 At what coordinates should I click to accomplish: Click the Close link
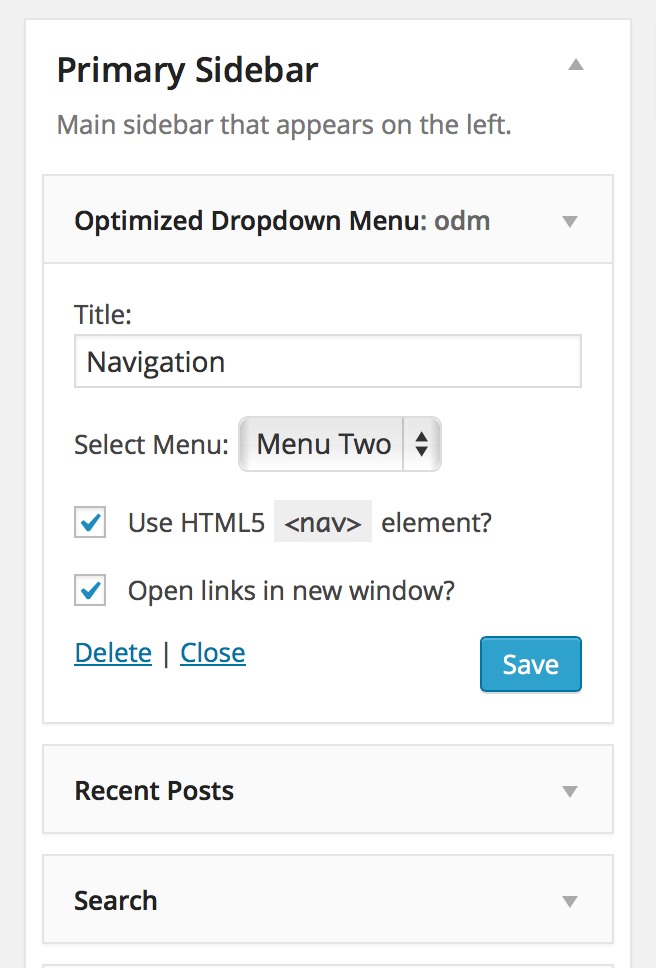(213, 653)
